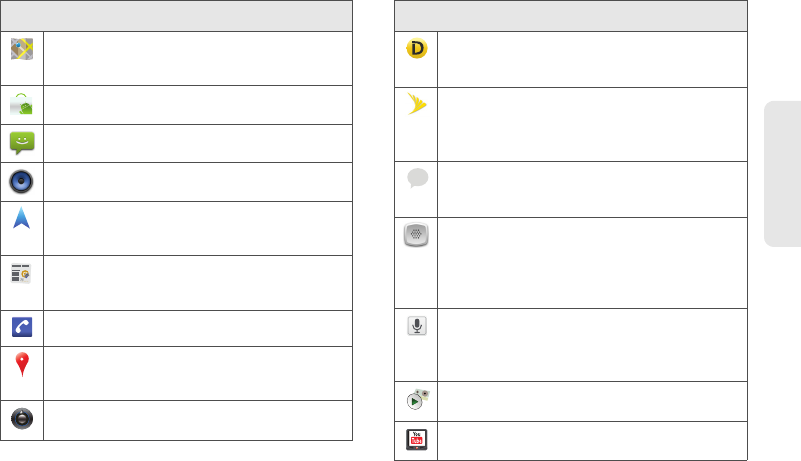Tap the Voice Search microphone icon

tap(417, 326)
